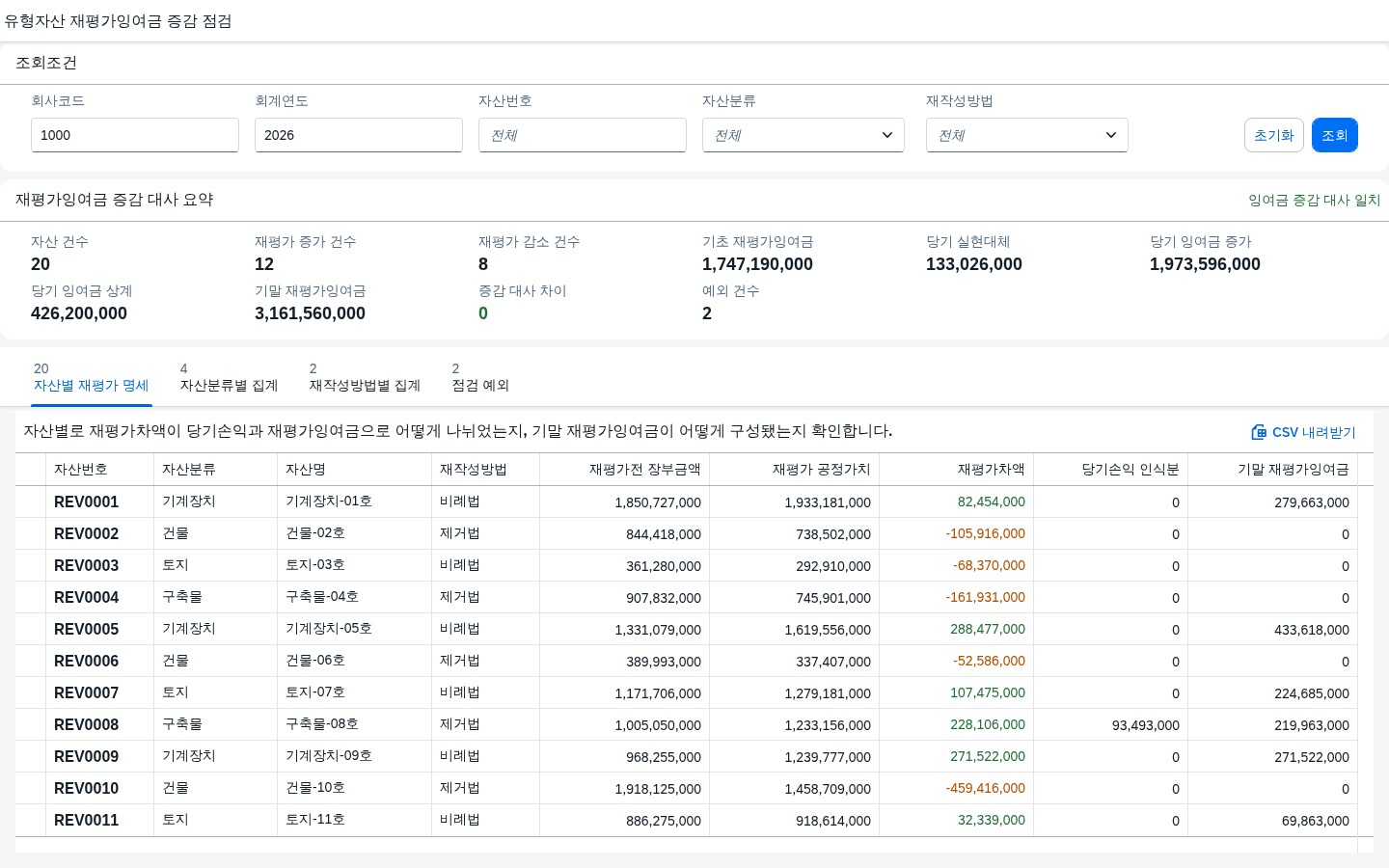Select row REV0002
This screenshot has width=1389, height=868.
(x=687, y=533)
